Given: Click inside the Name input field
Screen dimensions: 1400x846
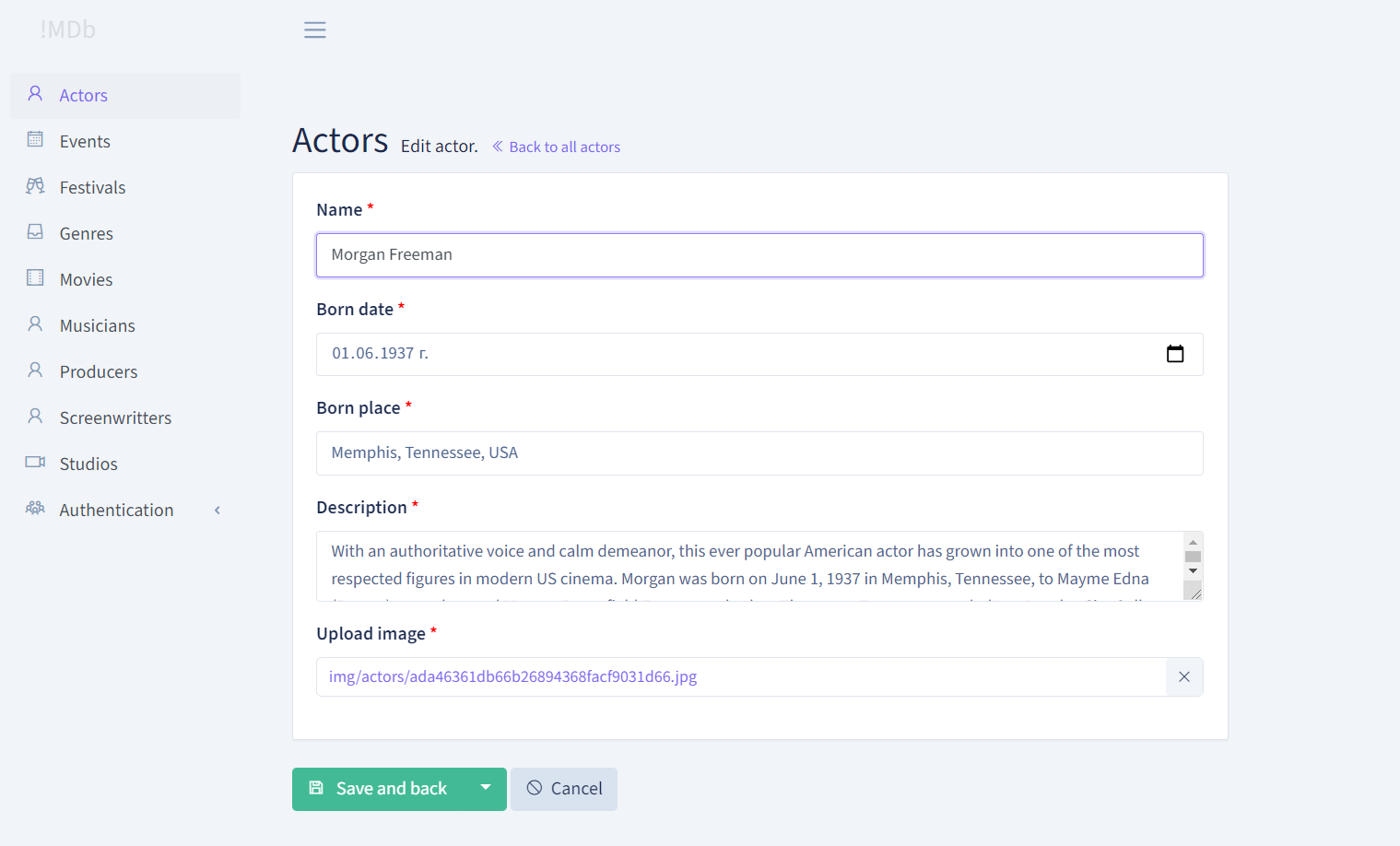Looking at the screenshot, I should [759, 254].
